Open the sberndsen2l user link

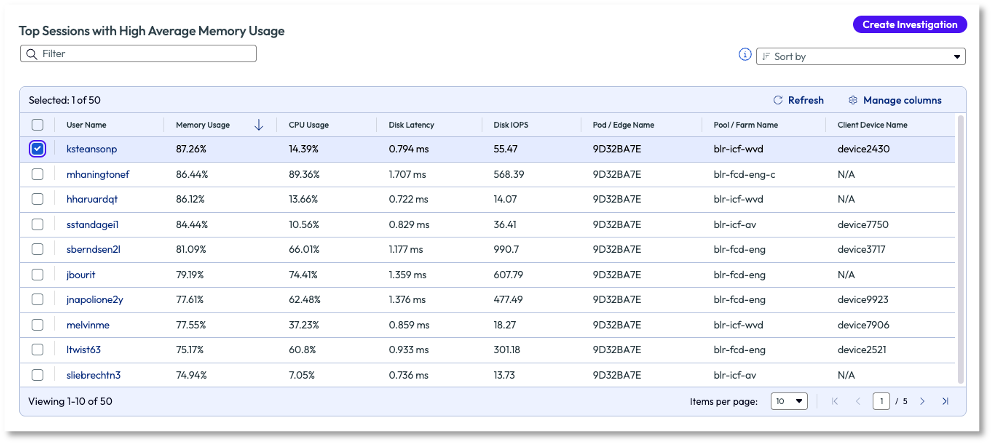tap(93, 249)
